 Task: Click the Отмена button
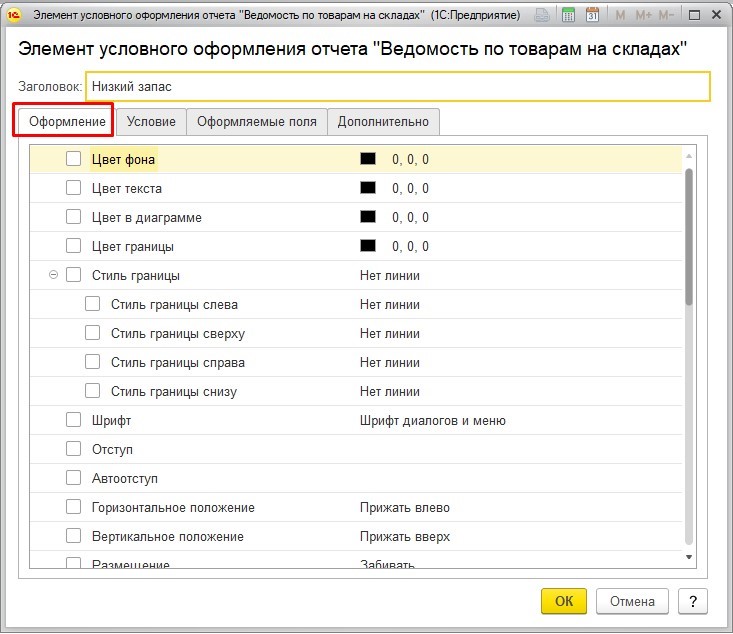click(x=632, y=601)
